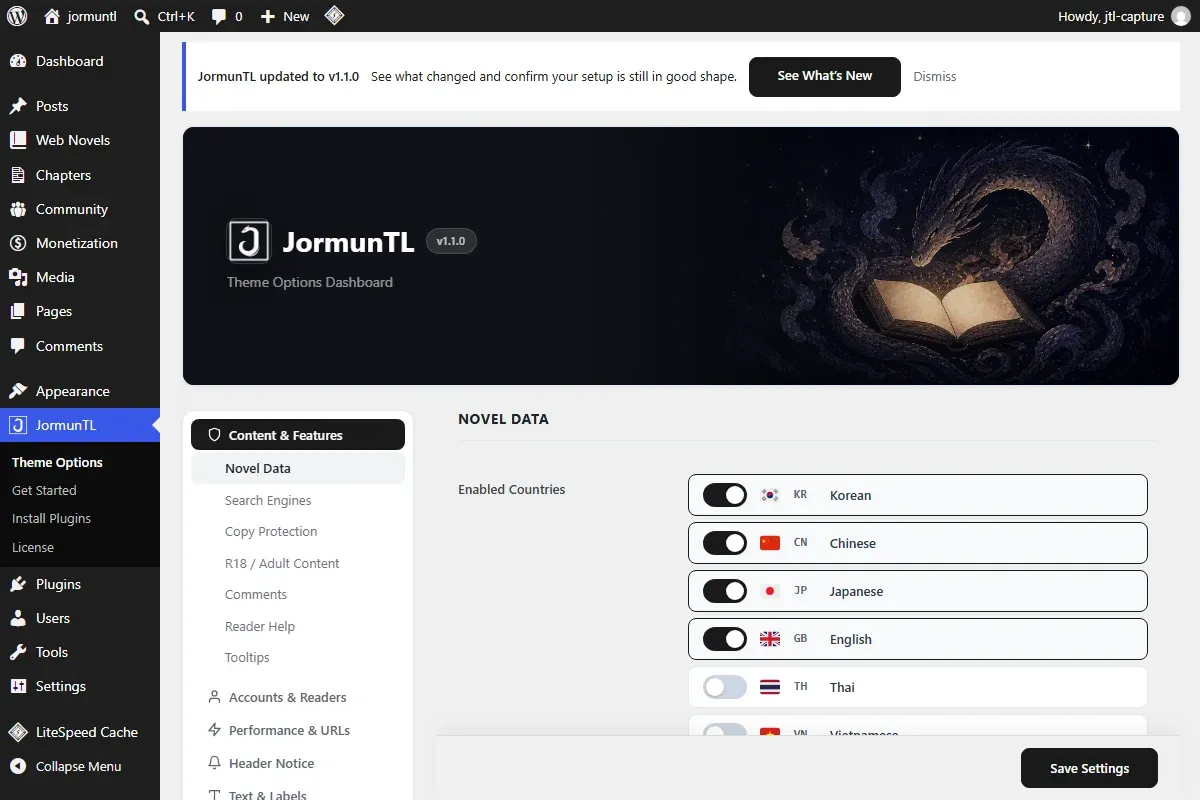
Task: Open Theme Options submenu item
Action: coord(57,462)
